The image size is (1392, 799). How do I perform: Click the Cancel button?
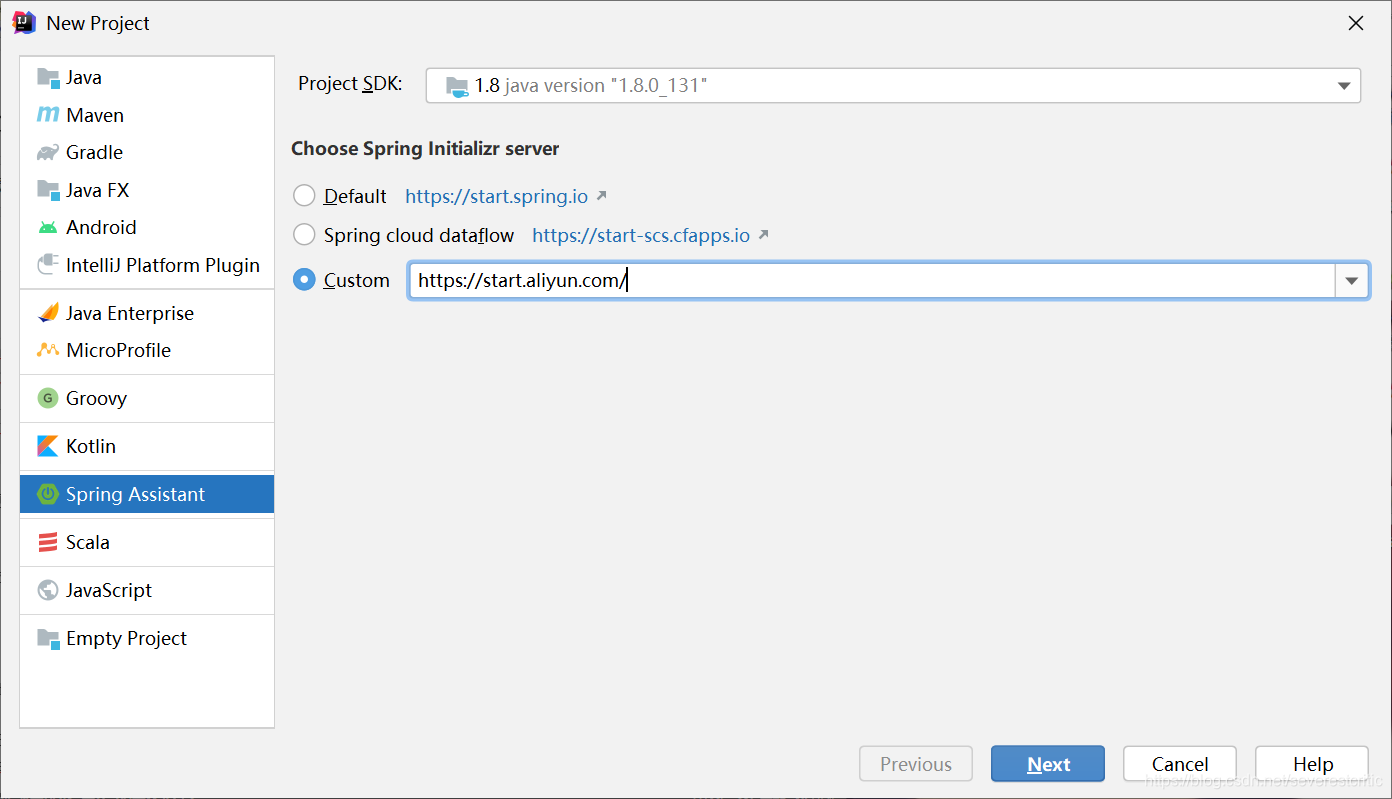(x=1180, y=764)
